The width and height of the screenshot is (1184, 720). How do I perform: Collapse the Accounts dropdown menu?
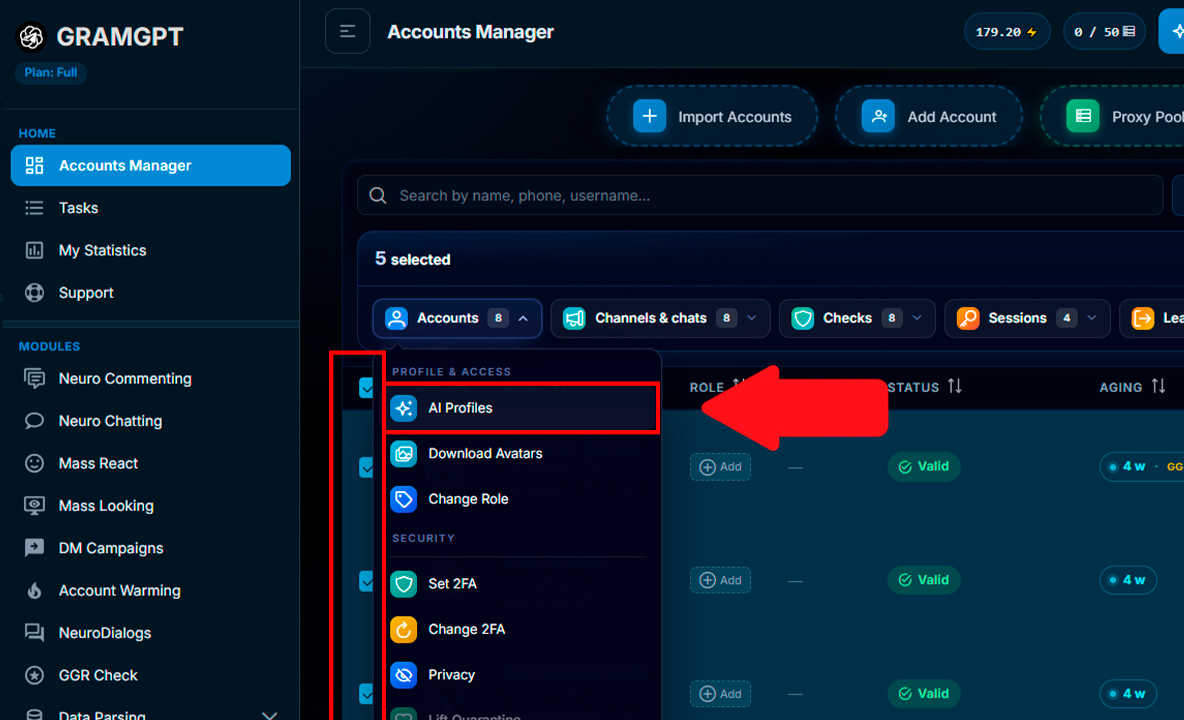click(457, 318)
